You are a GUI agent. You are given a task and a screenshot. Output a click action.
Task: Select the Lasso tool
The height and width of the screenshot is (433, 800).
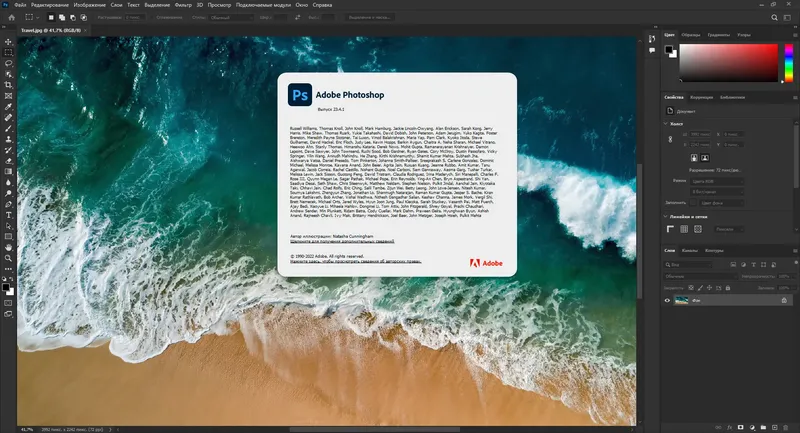pyautogui.click(x=8, y=63)
